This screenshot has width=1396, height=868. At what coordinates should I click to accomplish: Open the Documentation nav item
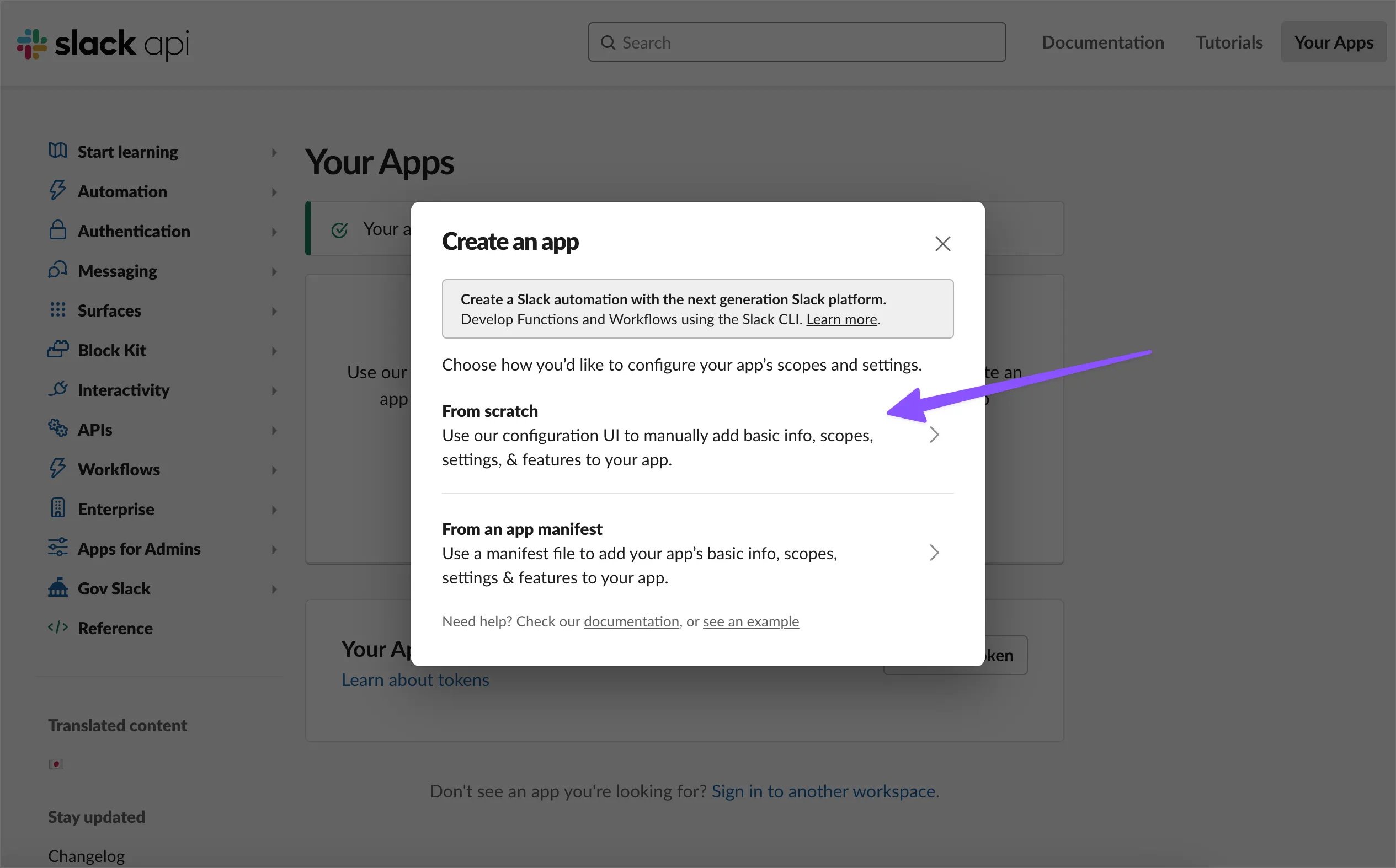[1102, 42]
